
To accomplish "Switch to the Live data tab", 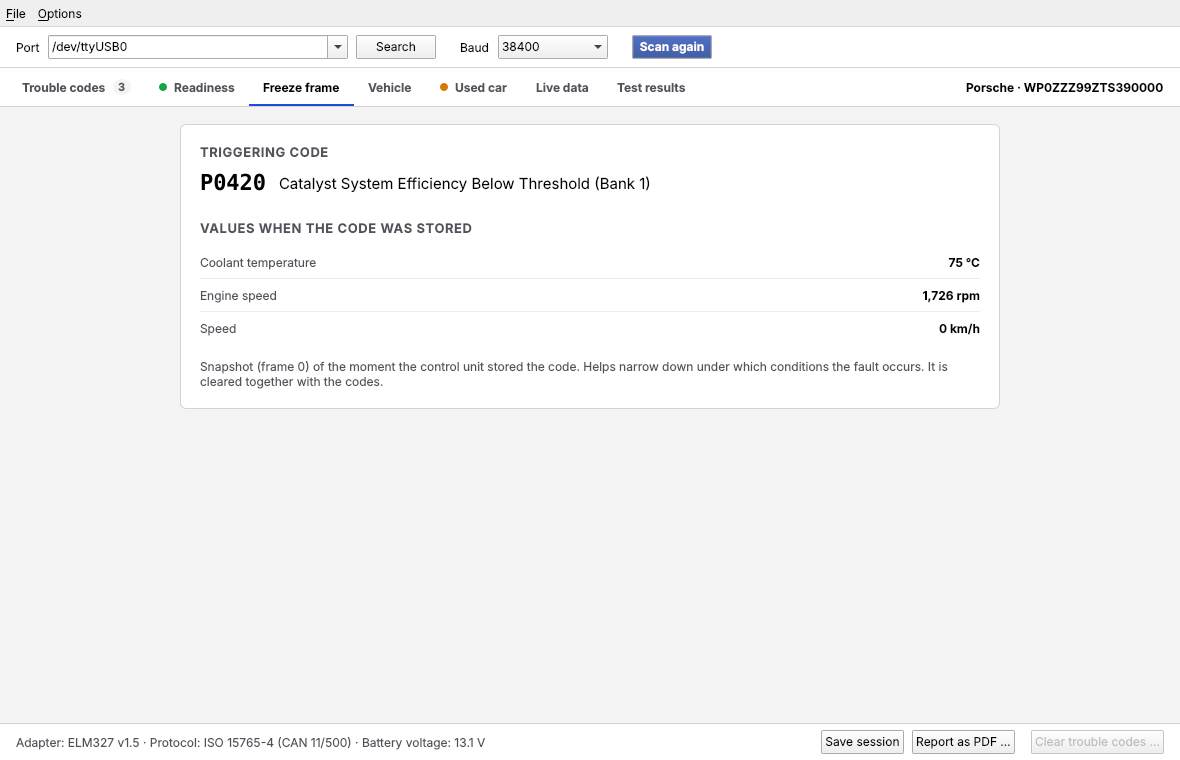I will coord(561,87).
